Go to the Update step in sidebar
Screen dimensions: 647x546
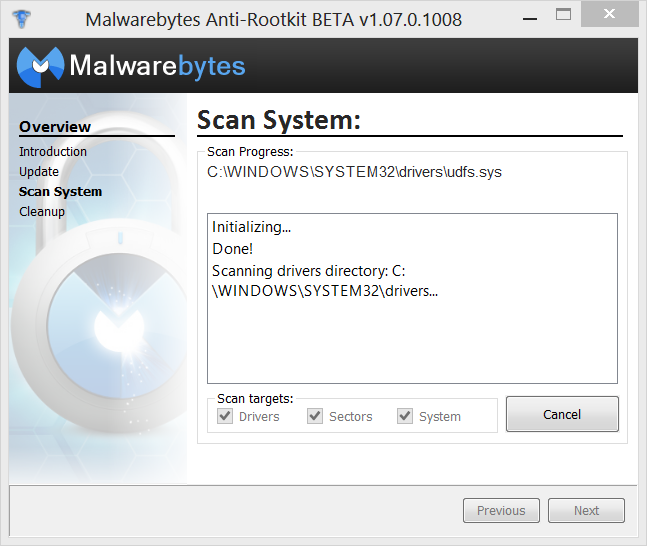tap(39, 172)
